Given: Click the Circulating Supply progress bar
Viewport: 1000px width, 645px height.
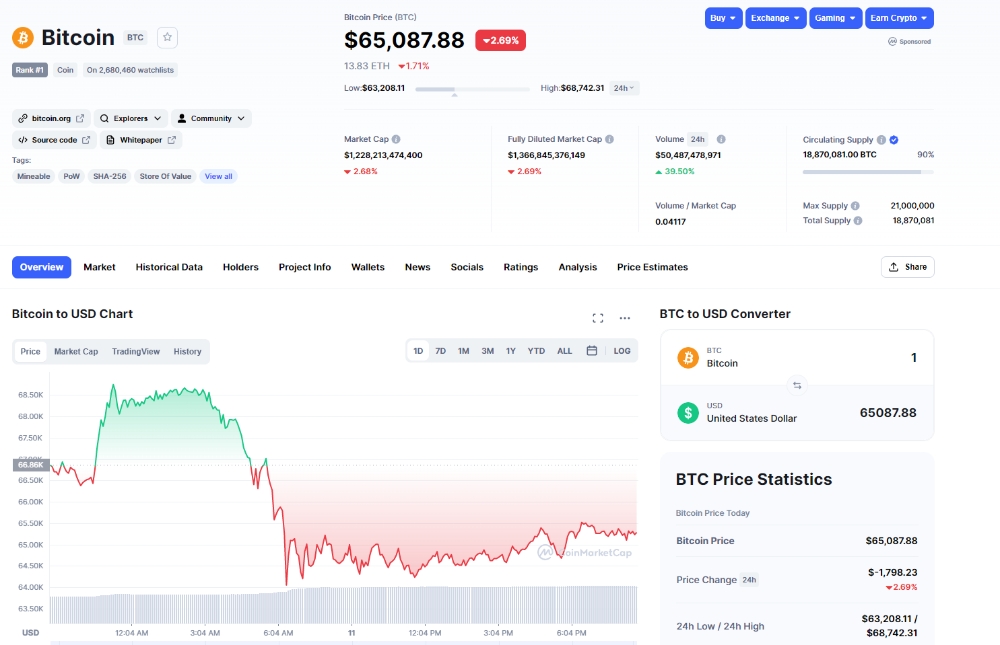Looking at the screenshot, I should coord(869,172).
